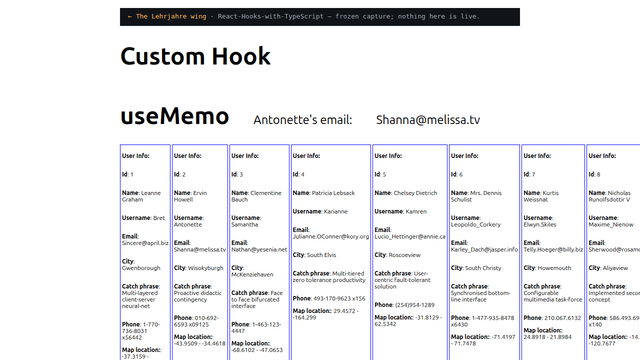Click phone '1-477-935-8478 x6430'
This screenshot has width=640, height=360.
pyautogui.click(x=482, y=321)
